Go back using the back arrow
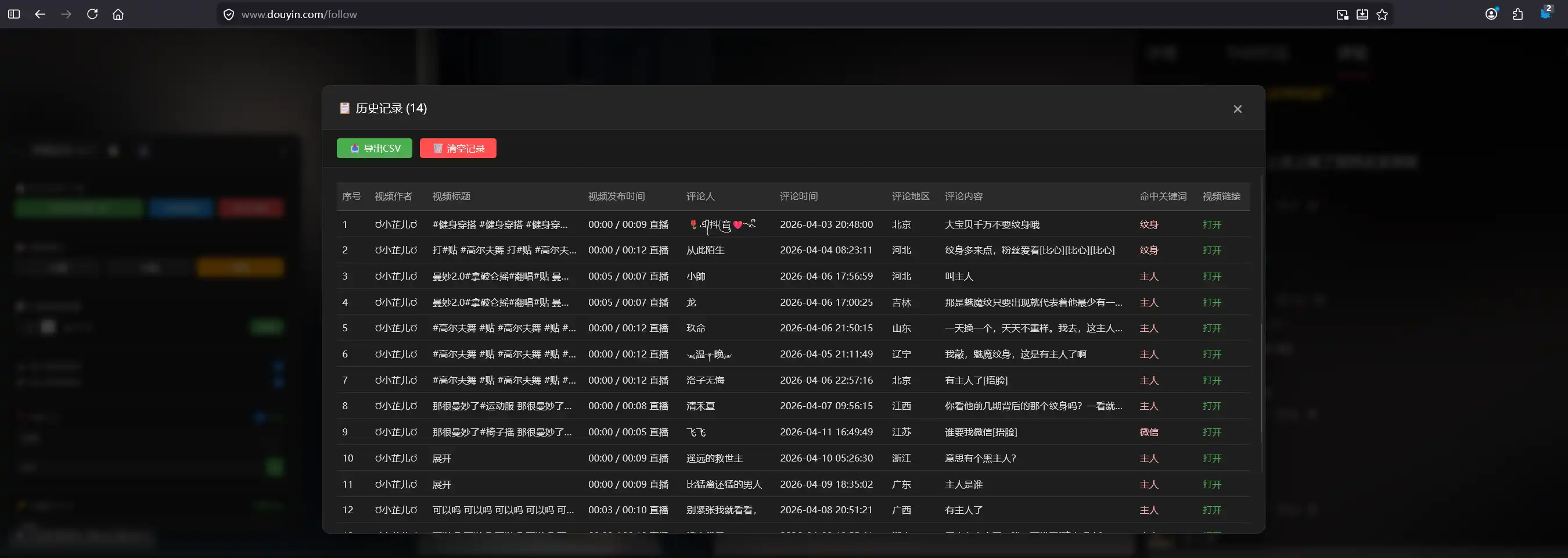This screenshot has width=1568, height=558. [x=40, y=14]
